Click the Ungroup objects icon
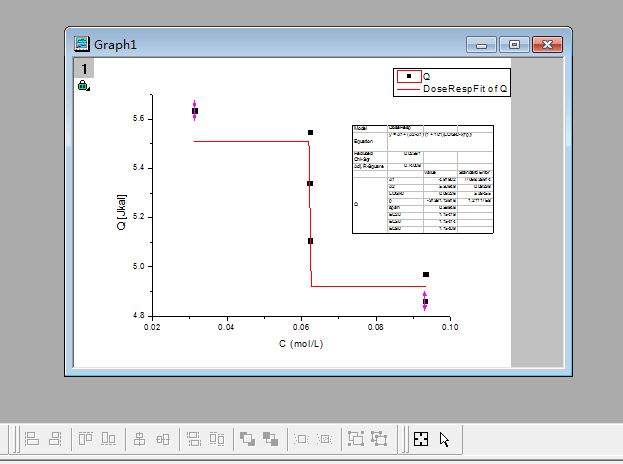623x464 pixels. click(379, 439)
